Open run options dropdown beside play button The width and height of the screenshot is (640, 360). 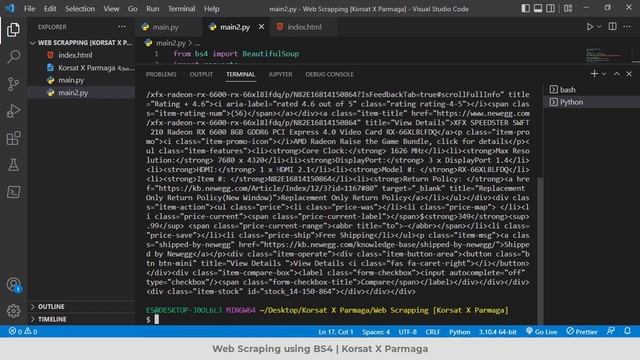pos(599,27)
